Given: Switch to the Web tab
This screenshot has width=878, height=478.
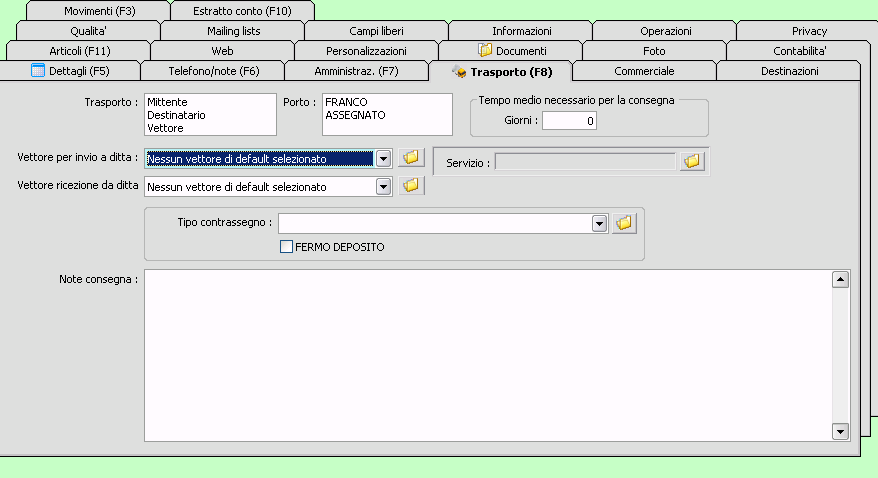Looking at the screenshot, I should point(222,51).
